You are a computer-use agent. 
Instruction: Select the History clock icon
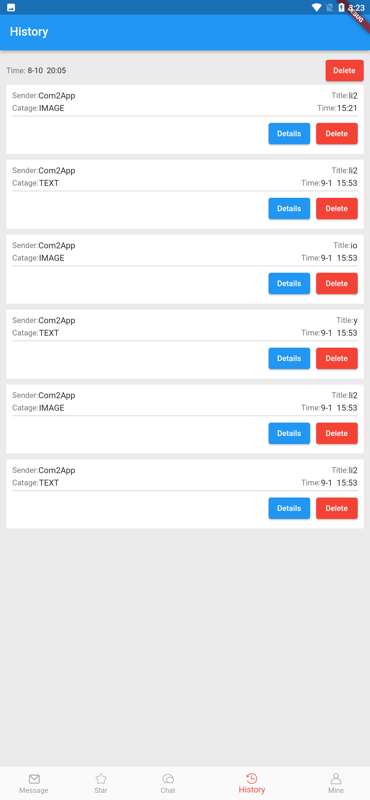tap(252, 778)
